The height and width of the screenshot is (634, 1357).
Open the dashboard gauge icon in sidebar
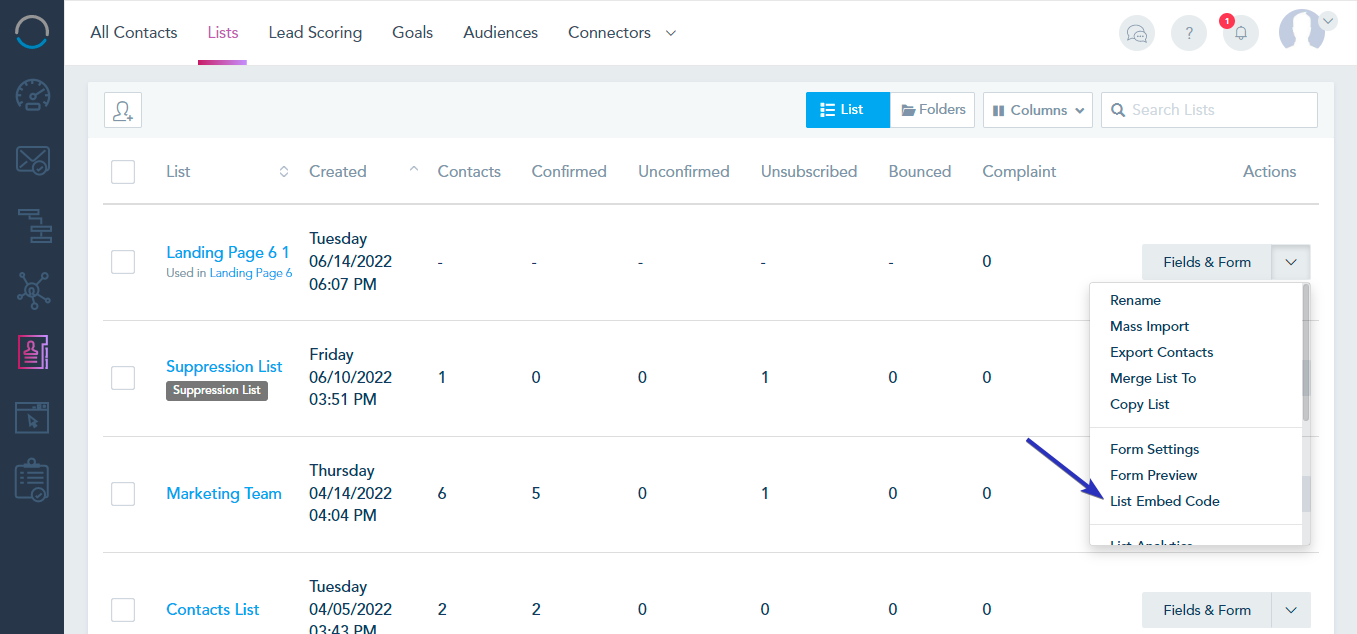point(32,95)
